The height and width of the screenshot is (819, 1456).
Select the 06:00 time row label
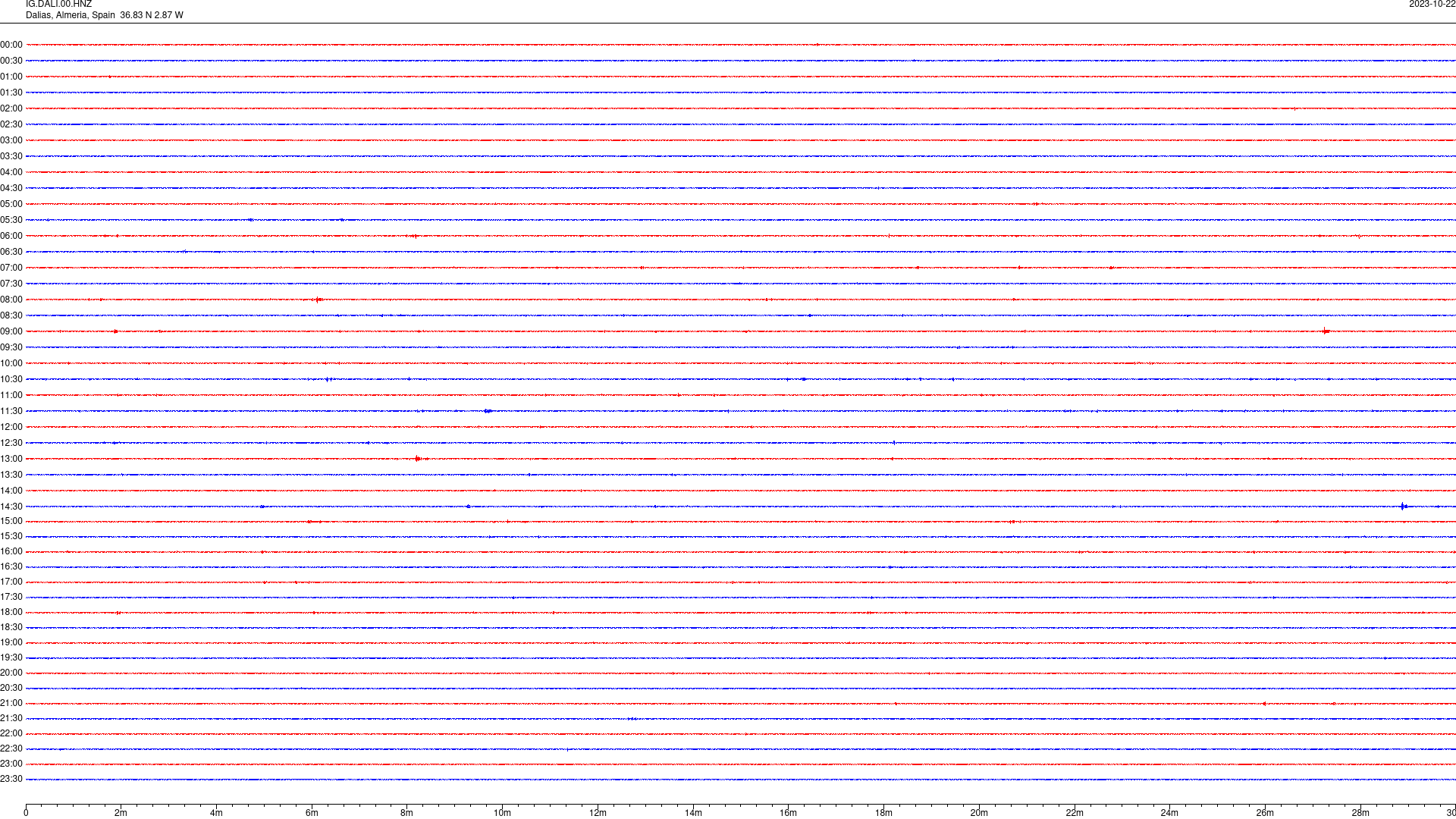point(11,236)
